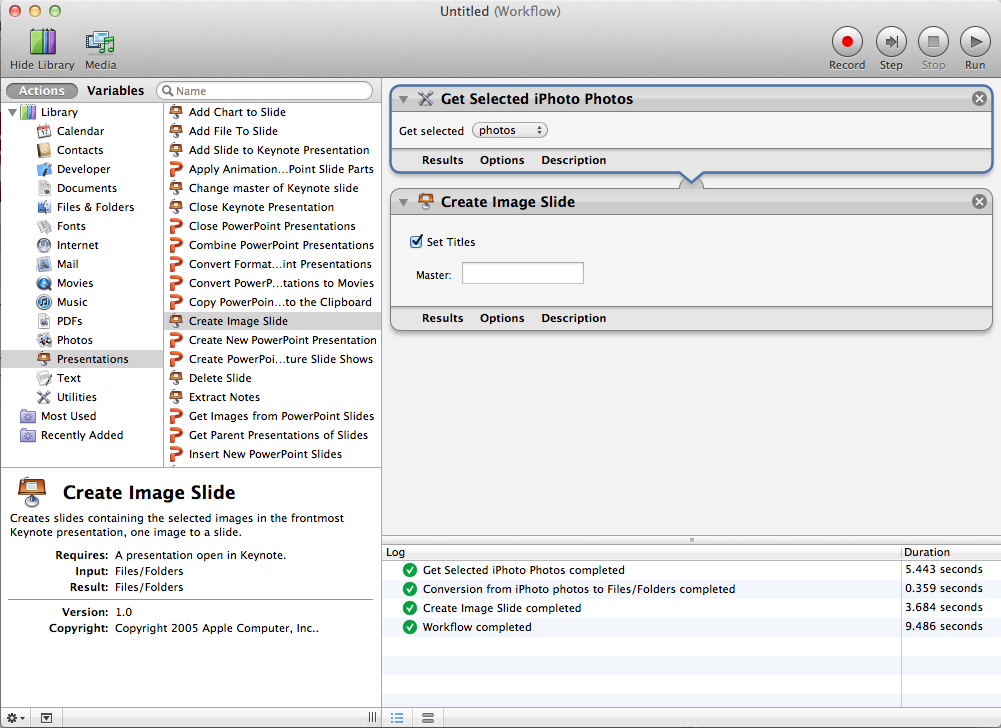Open the gear action menu
This screenshot has height=728, width=1001.
15,718
